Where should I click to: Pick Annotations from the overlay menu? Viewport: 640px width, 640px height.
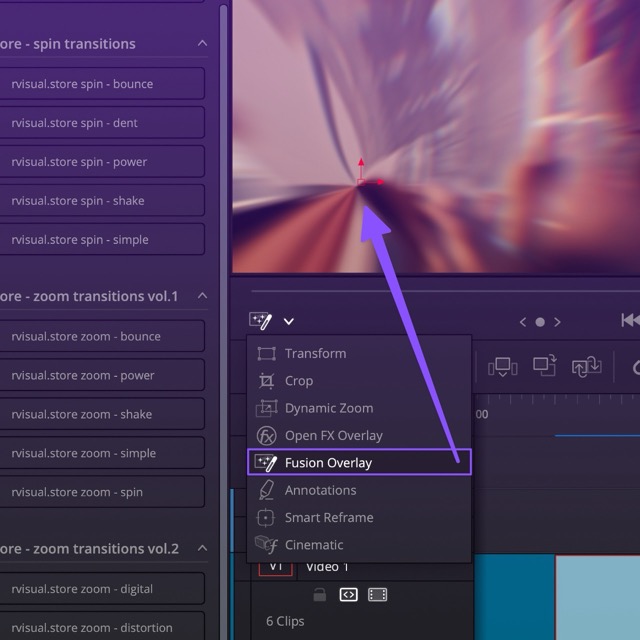[320, 490]
